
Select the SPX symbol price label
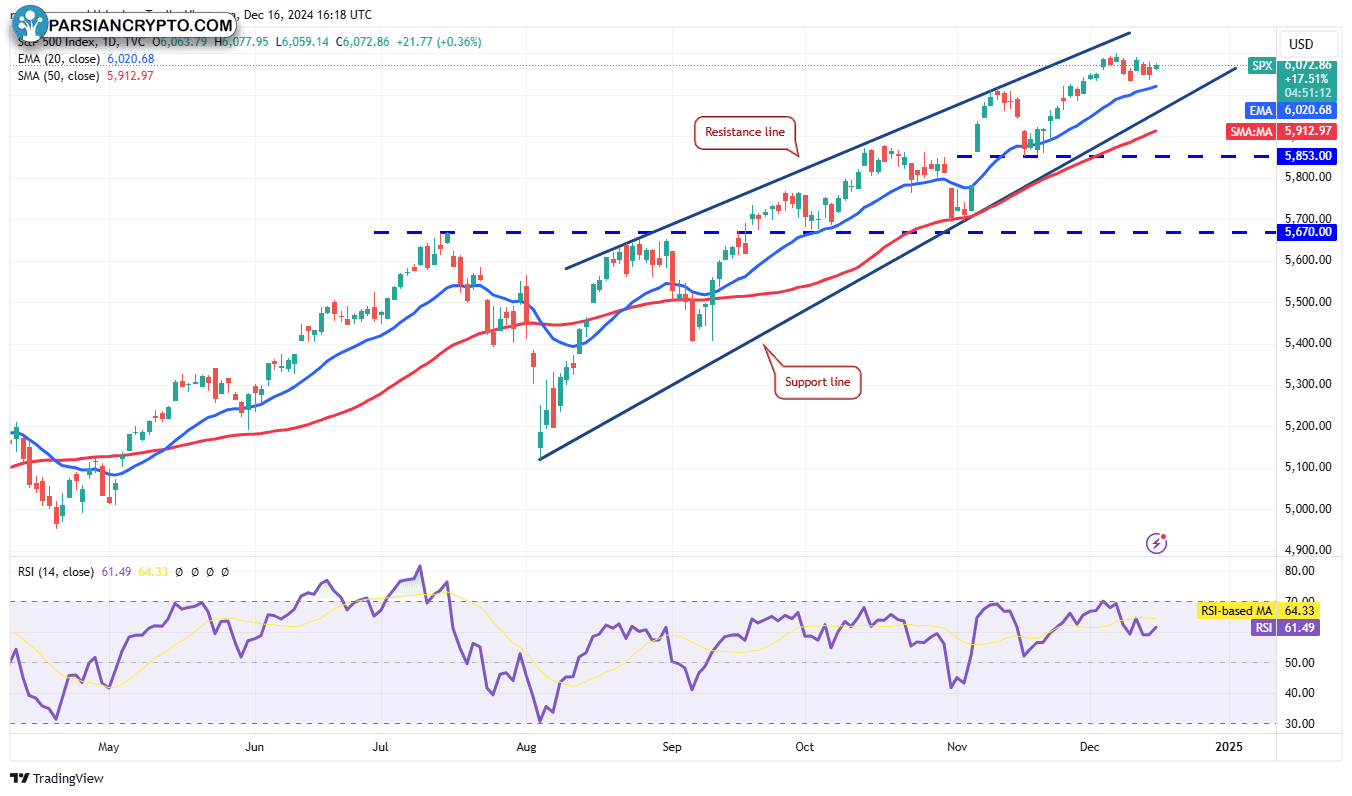coord(1263,66)
